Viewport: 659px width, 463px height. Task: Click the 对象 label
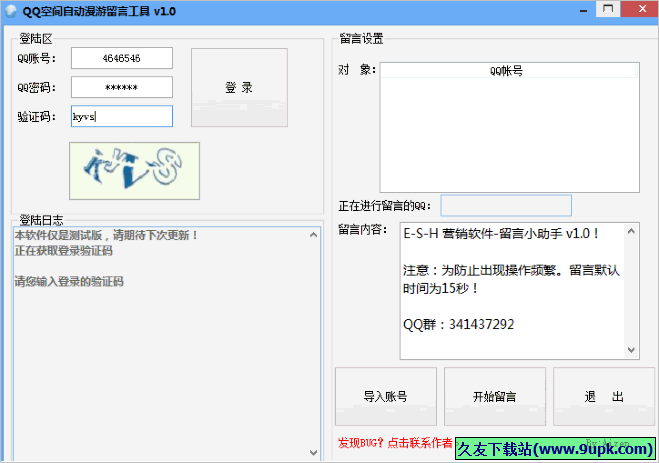tap(357, 70)
